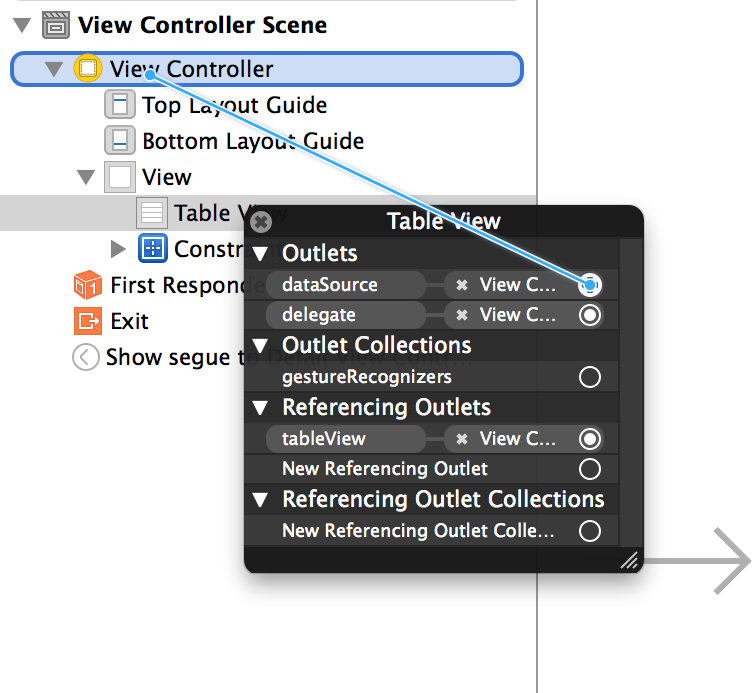Close the Table View connections popup
Screen dimensions: 753x693
261,221
